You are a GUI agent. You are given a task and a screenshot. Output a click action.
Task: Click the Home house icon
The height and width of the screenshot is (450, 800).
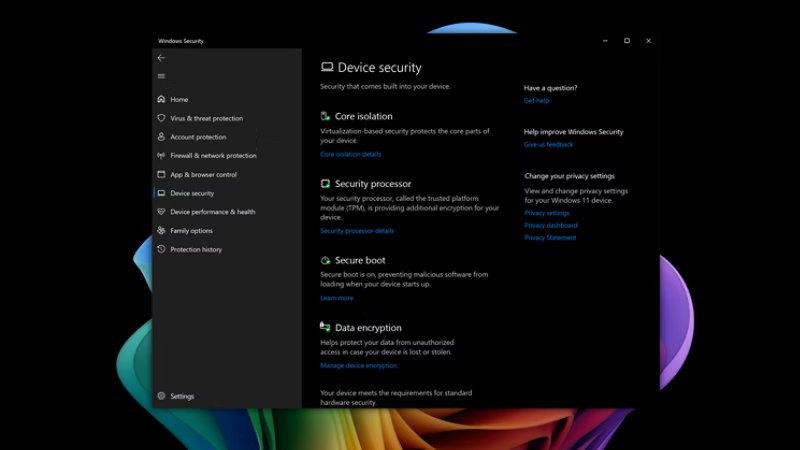pos(161,99)
